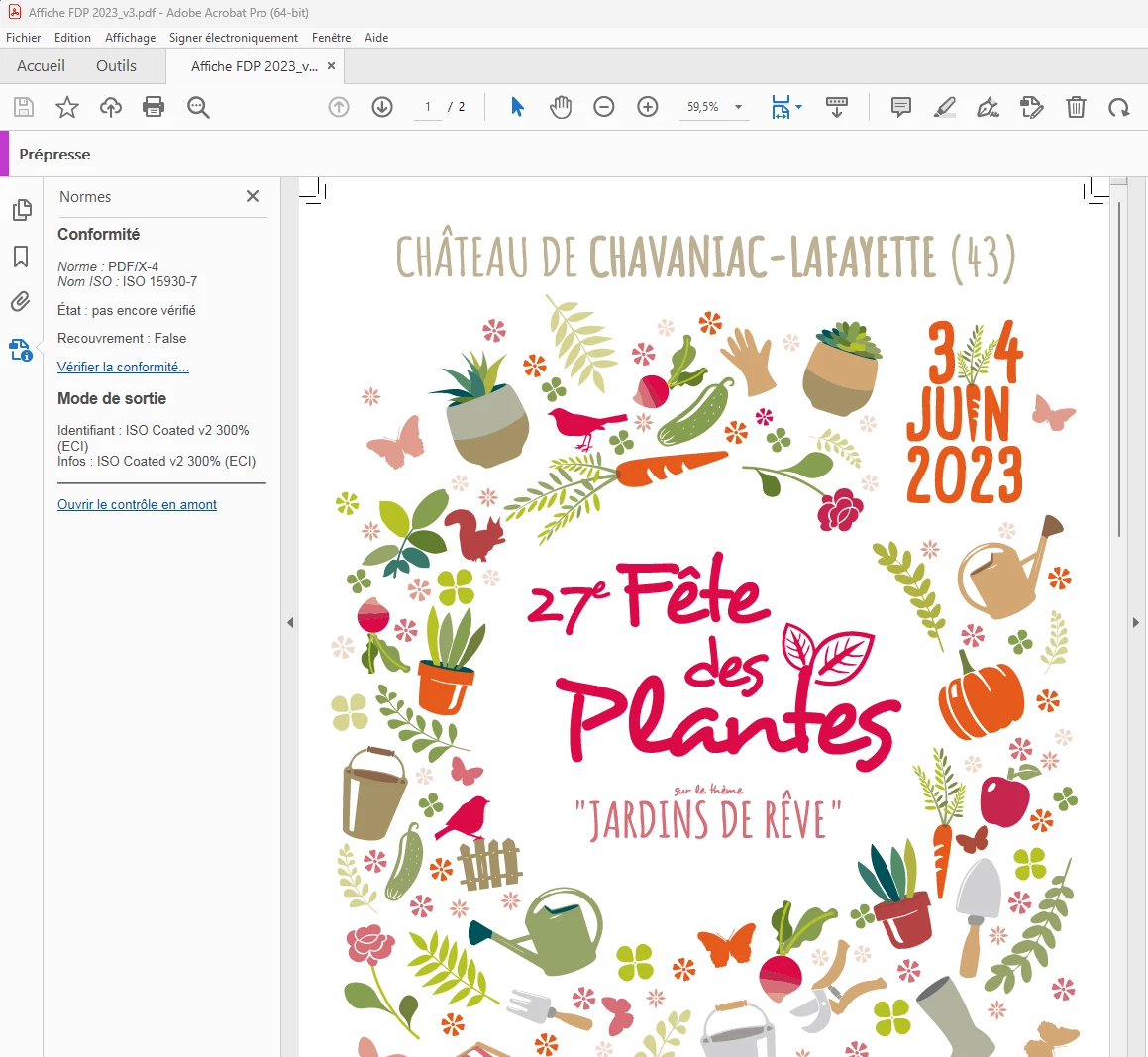Click Vérifier la conformité link
This screenshot has width=1148, height=1057.
point(123,367)
